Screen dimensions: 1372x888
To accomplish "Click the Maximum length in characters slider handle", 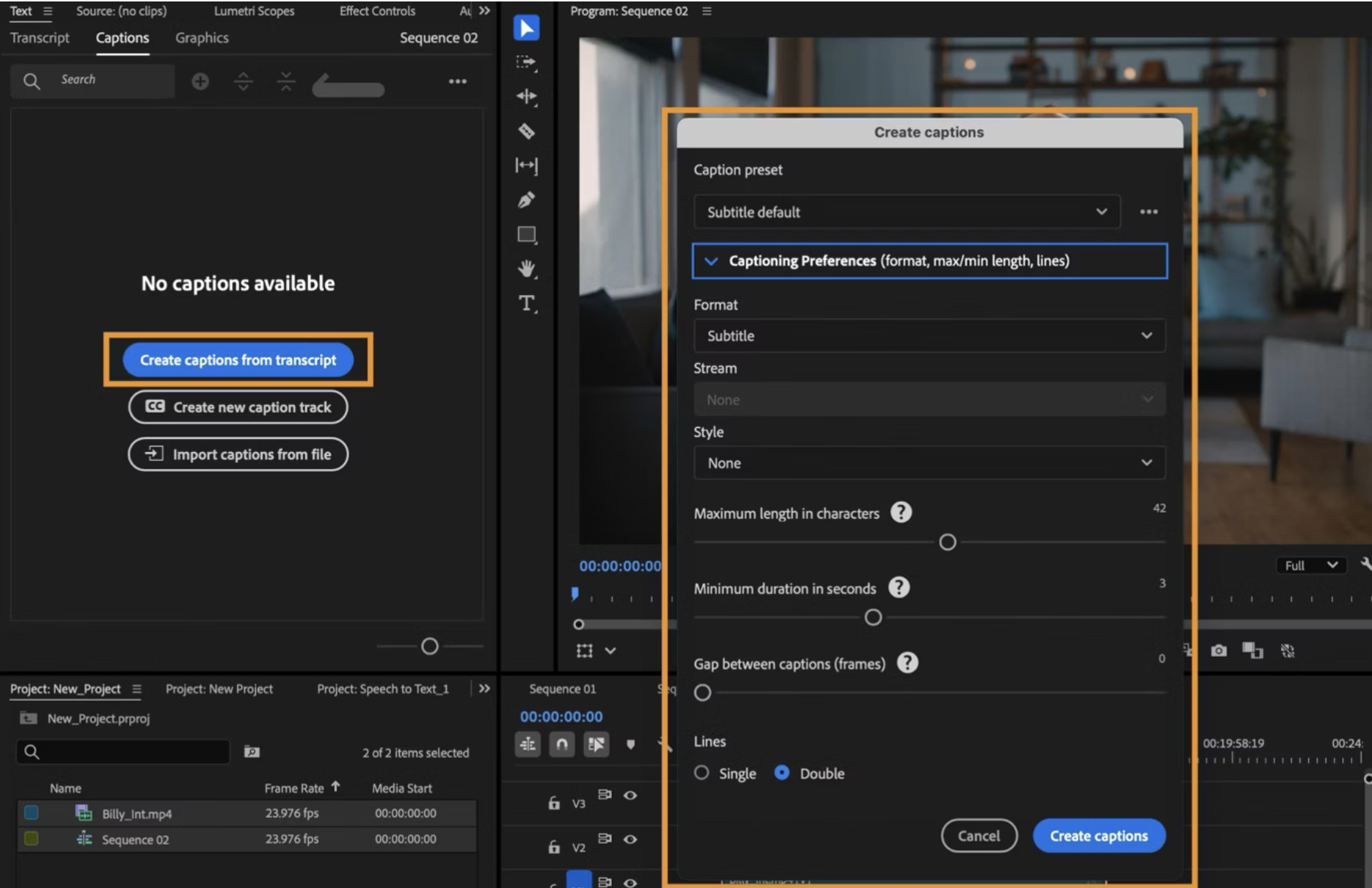I will 947,542.
